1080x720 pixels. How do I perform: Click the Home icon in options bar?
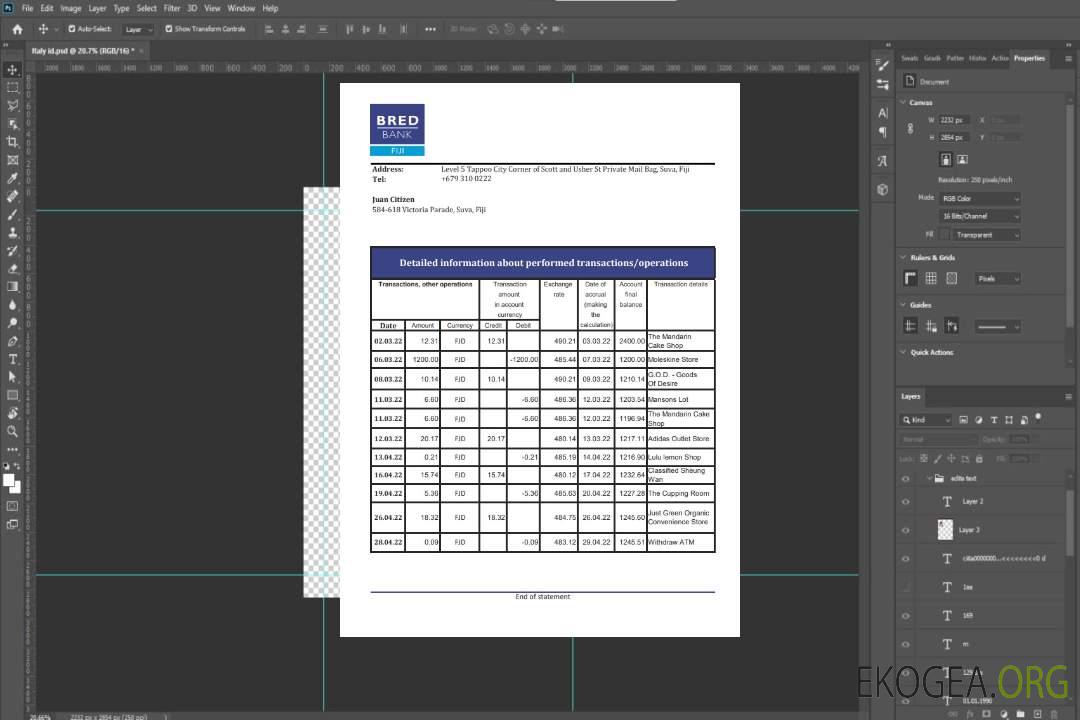[17, 29]
